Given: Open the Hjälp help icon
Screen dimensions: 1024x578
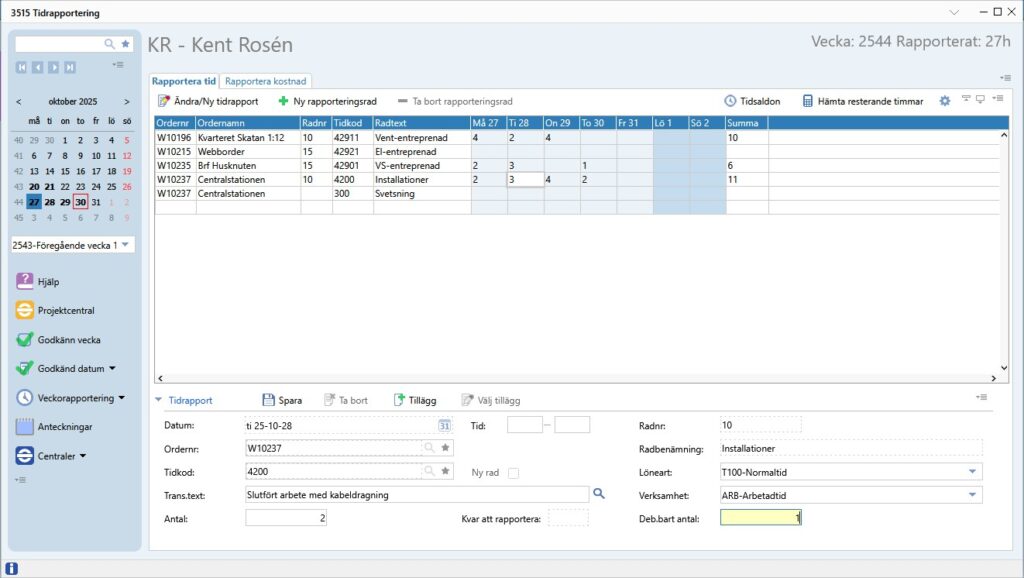Looking at the screenshot, I should [26, 282].
